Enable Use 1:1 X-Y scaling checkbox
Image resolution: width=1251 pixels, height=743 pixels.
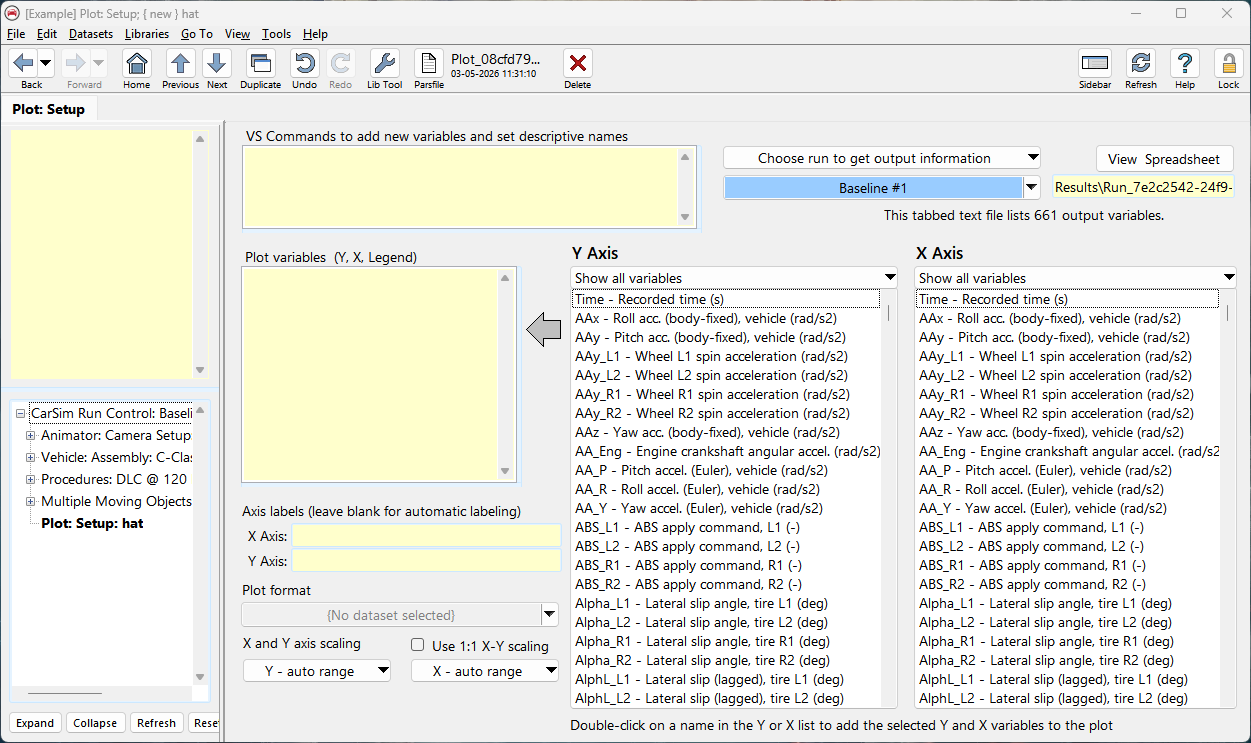pyautogui.click(x=418, y=646)
